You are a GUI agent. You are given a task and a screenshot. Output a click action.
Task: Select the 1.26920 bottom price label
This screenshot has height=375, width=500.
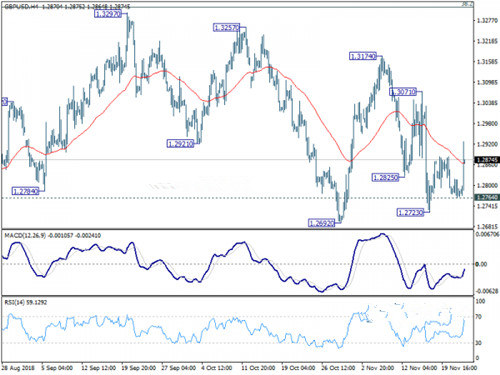[x=321, y=223]
